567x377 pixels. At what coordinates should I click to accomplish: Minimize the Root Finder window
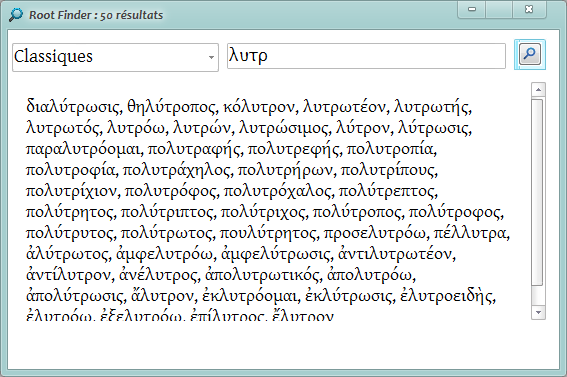(x=472, y=9)
